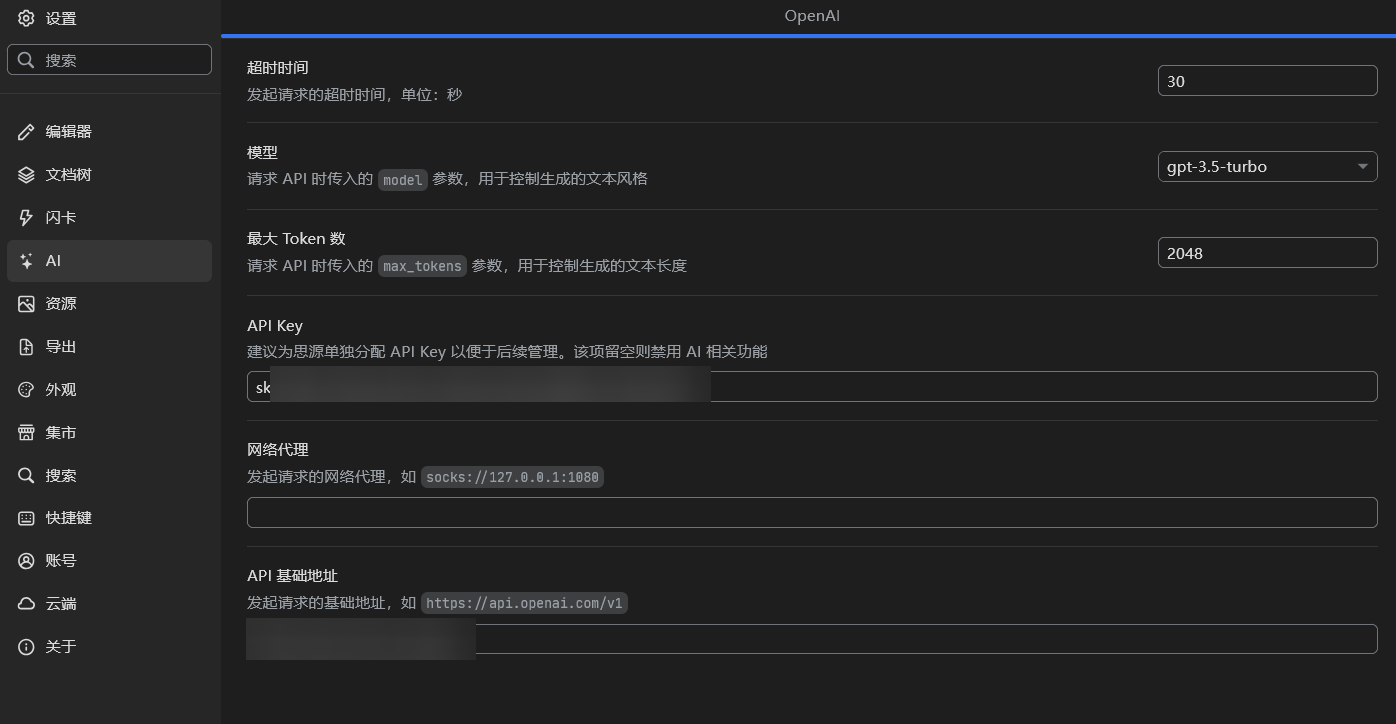The width and height of the screenshot is (1396, 724).
Task: Click the 最大 Token 数 heading
Action: tap(296, 239)
